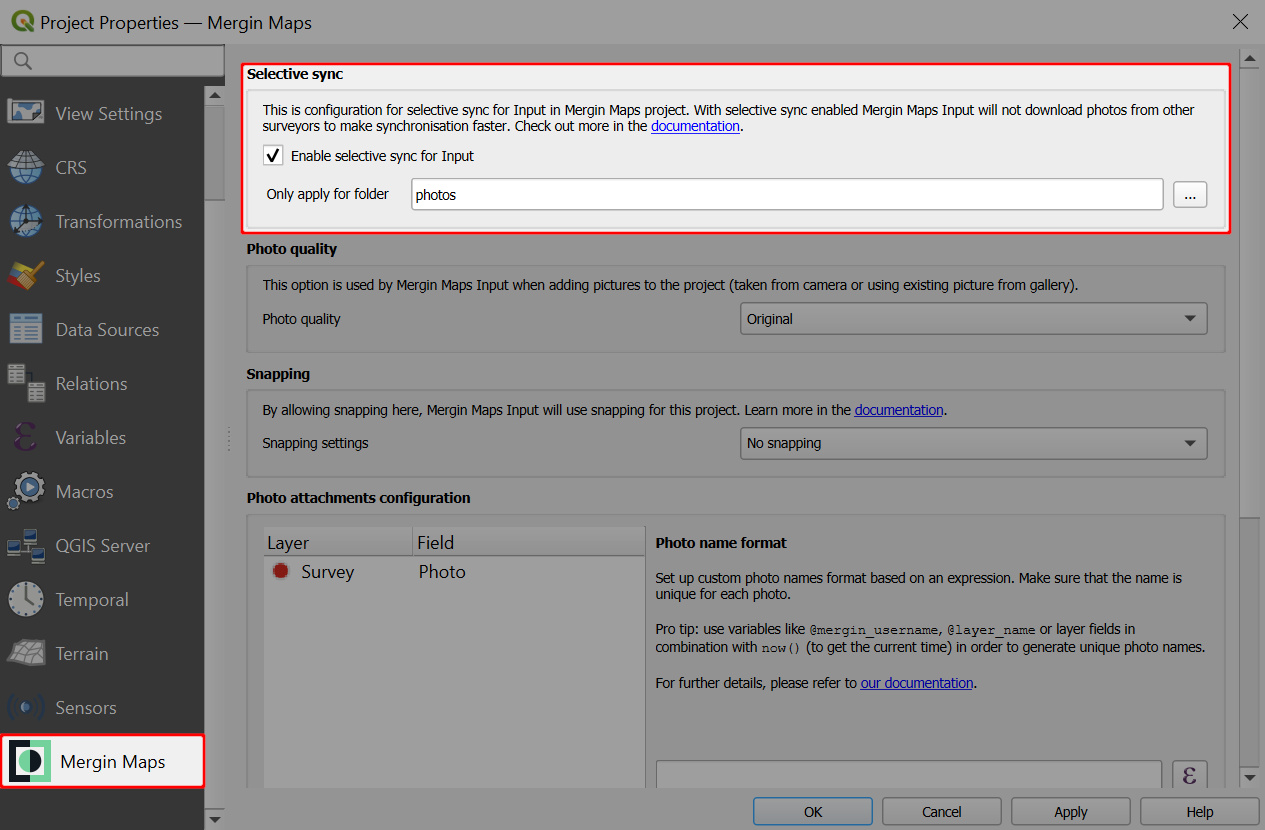Open the Transformations icon in sidebar
The image size is (1265, 830).
tap(26, 221)
